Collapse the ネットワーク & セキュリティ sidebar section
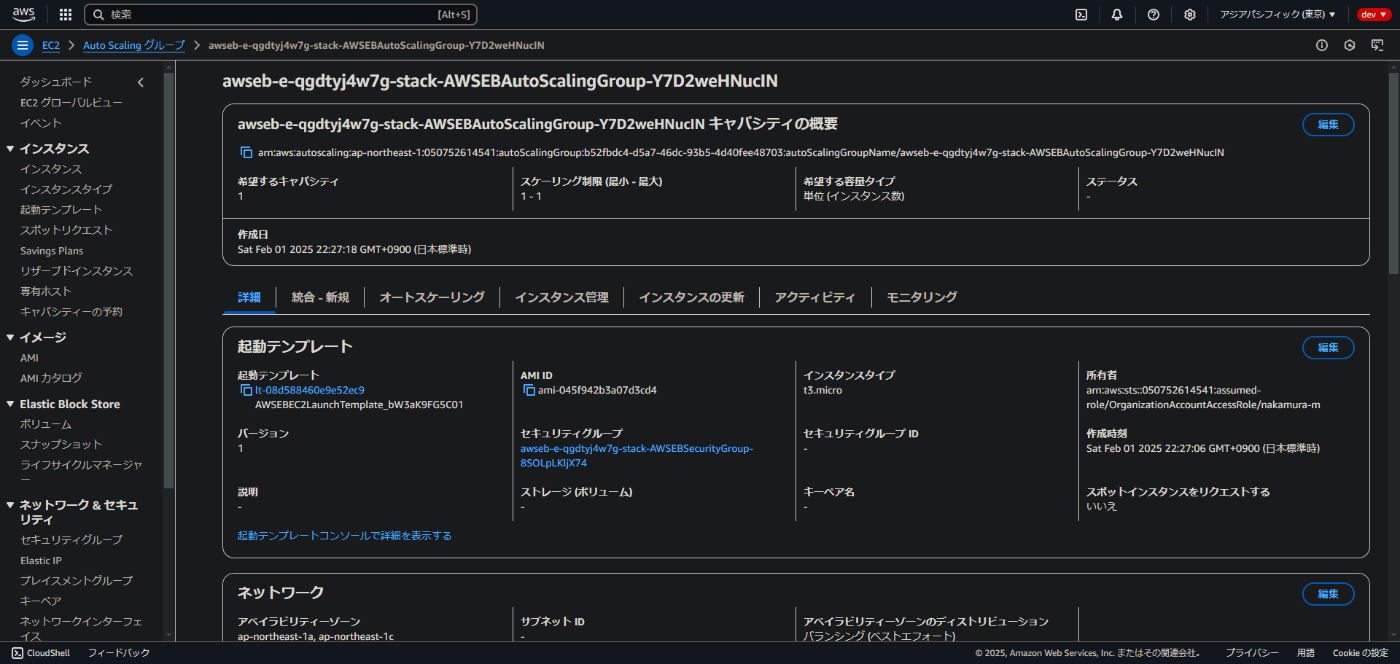This screenshot has height=664, width=1400. pos(10,505)
